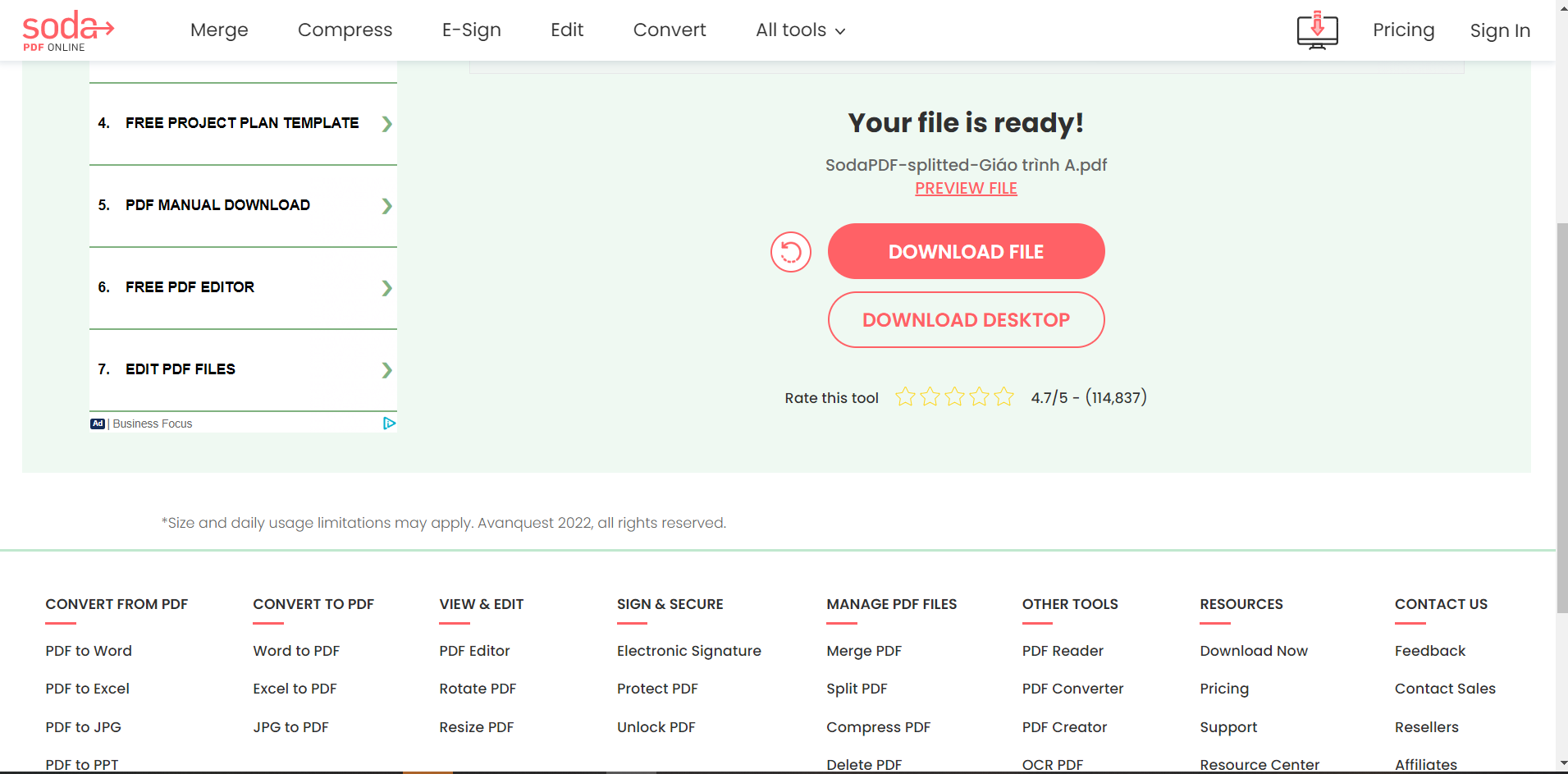Click the DOWNLOAD FILE button
The image size is (1568, 774).
tap(966, 251)
